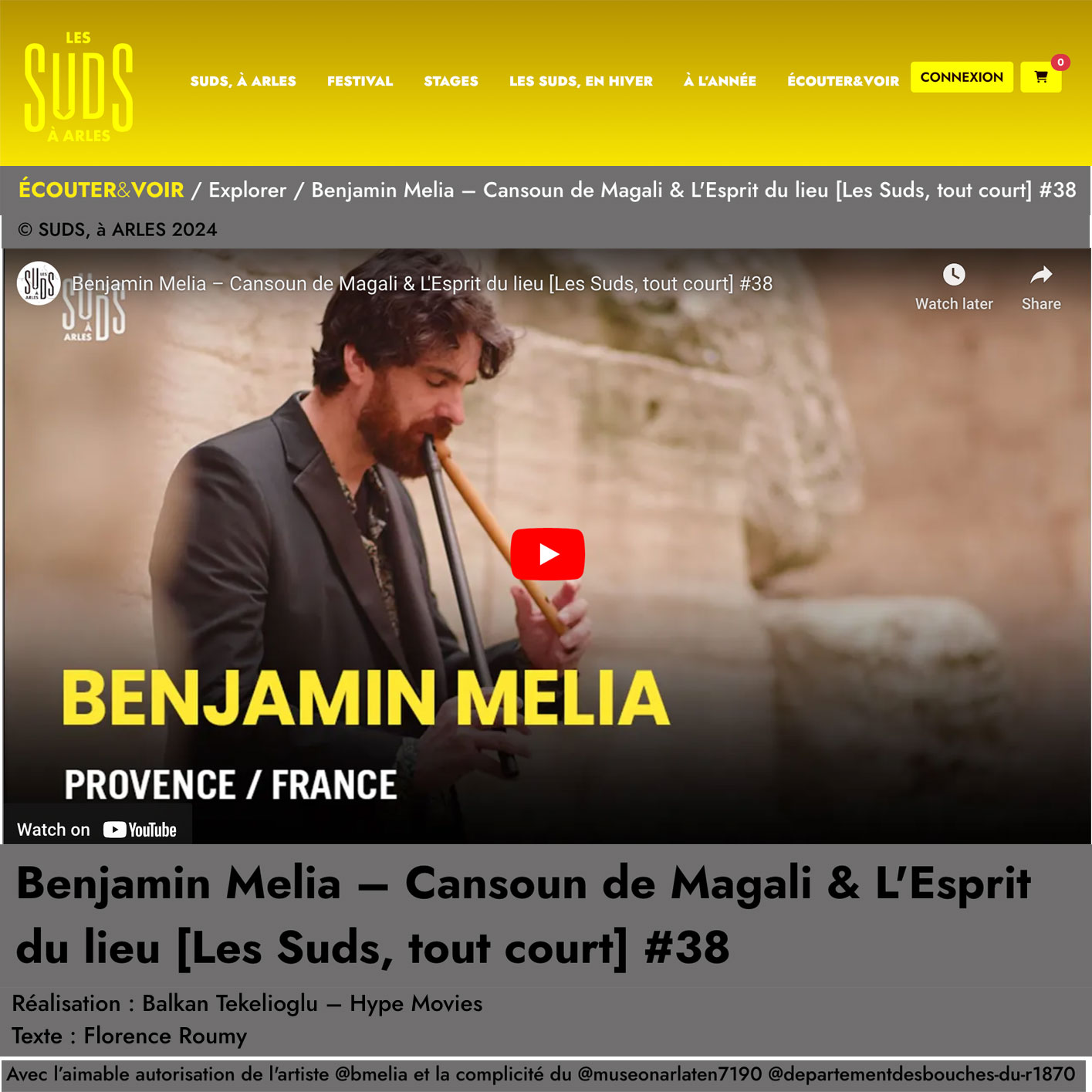Viewport: 1092px width, 1092px height.
Task: Open the Suds channel avatar in video
Action: [x=39, y=283]
